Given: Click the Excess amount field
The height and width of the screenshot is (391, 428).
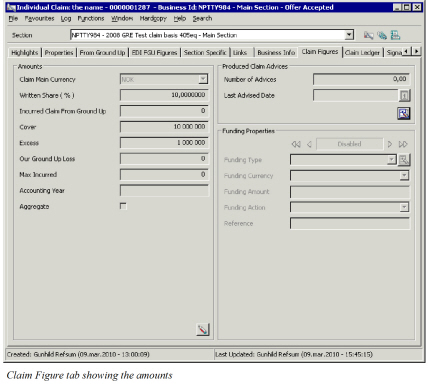Looking at the screenshot, I should click(164, 143).
